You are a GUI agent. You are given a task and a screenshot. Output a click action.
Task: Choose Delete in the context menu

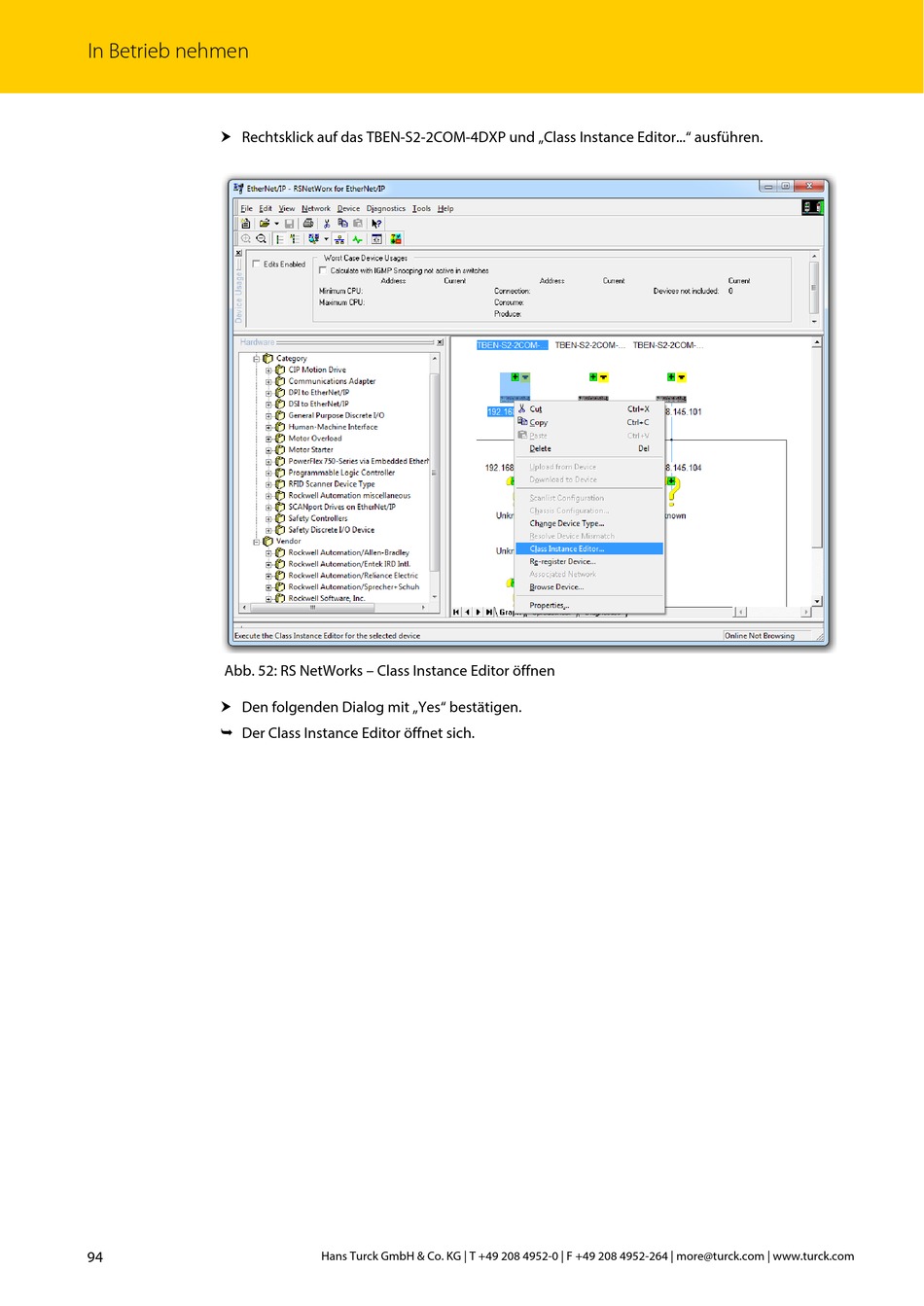tap(589, 449)
